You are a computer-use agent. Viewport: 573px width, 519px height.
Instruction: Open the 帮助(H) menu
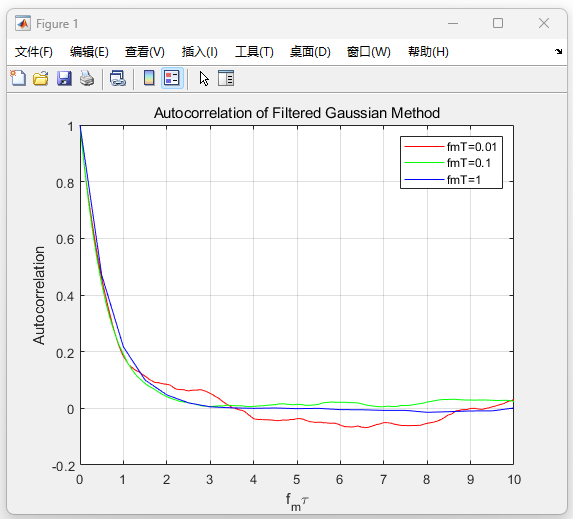(428, 52)
